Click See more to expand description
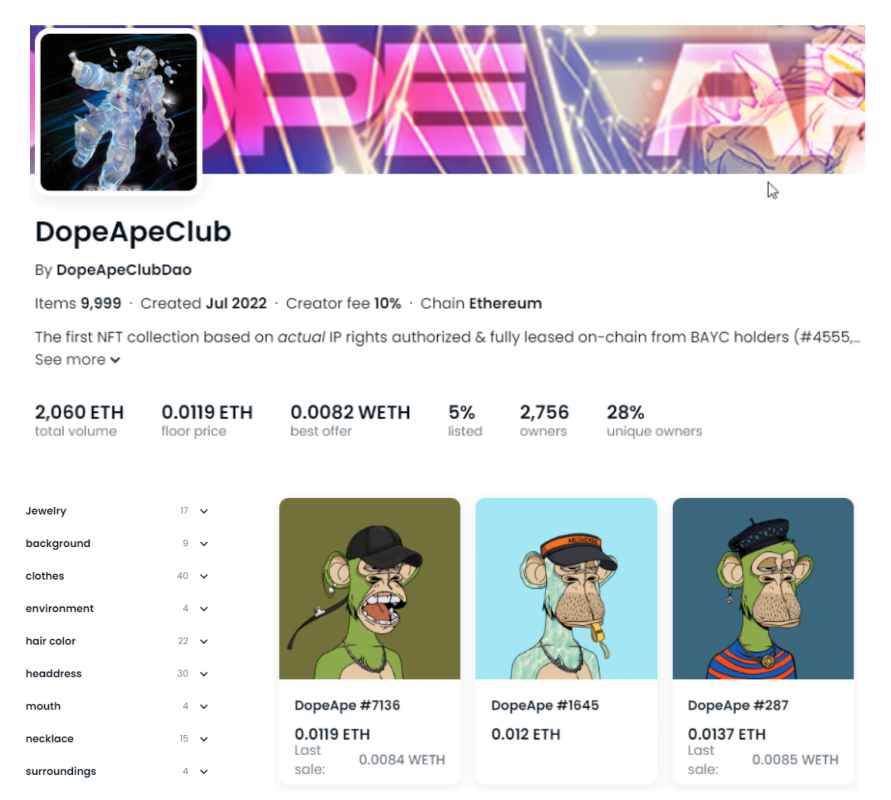Viewport: 891px width, 800px height. [x=77, y=360]
